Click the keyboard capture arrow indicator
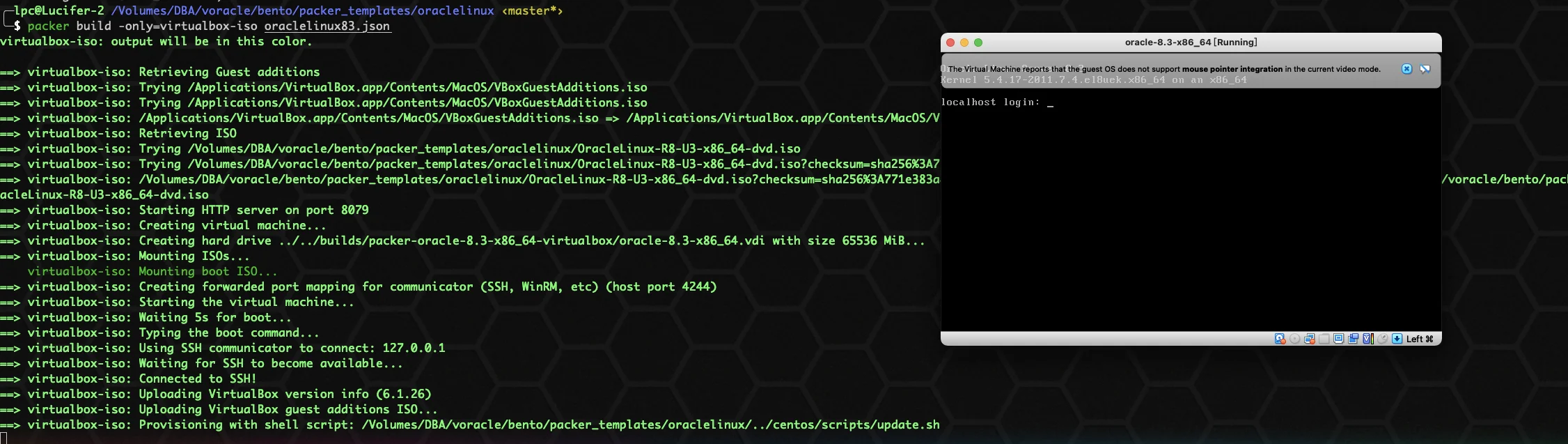 pyautogui.click(x=1397, y=339)
